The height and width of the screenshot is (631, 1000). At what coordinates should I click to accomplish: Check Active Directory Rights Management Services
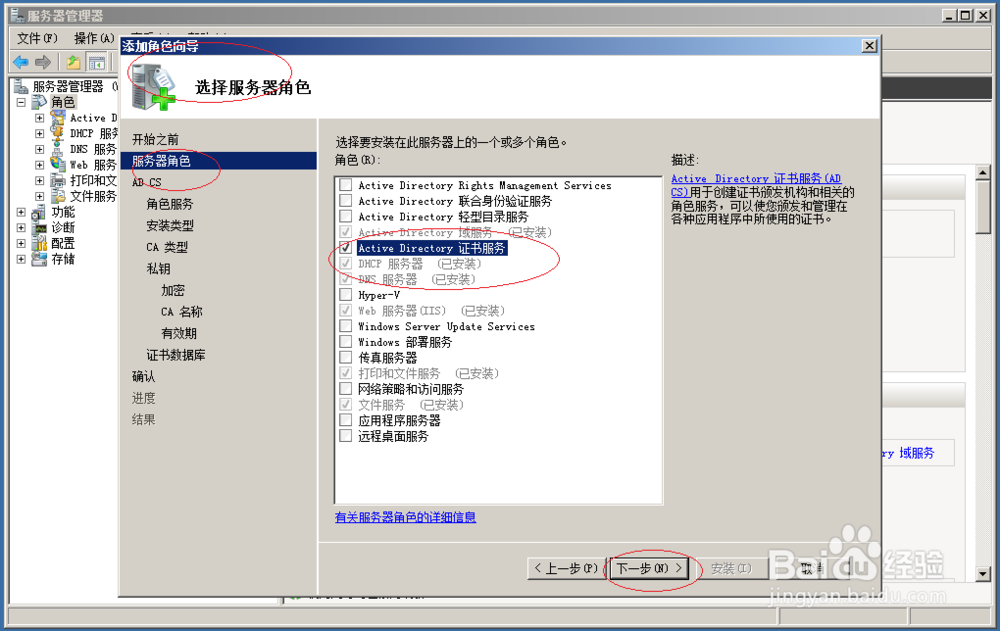pos(346,185)
